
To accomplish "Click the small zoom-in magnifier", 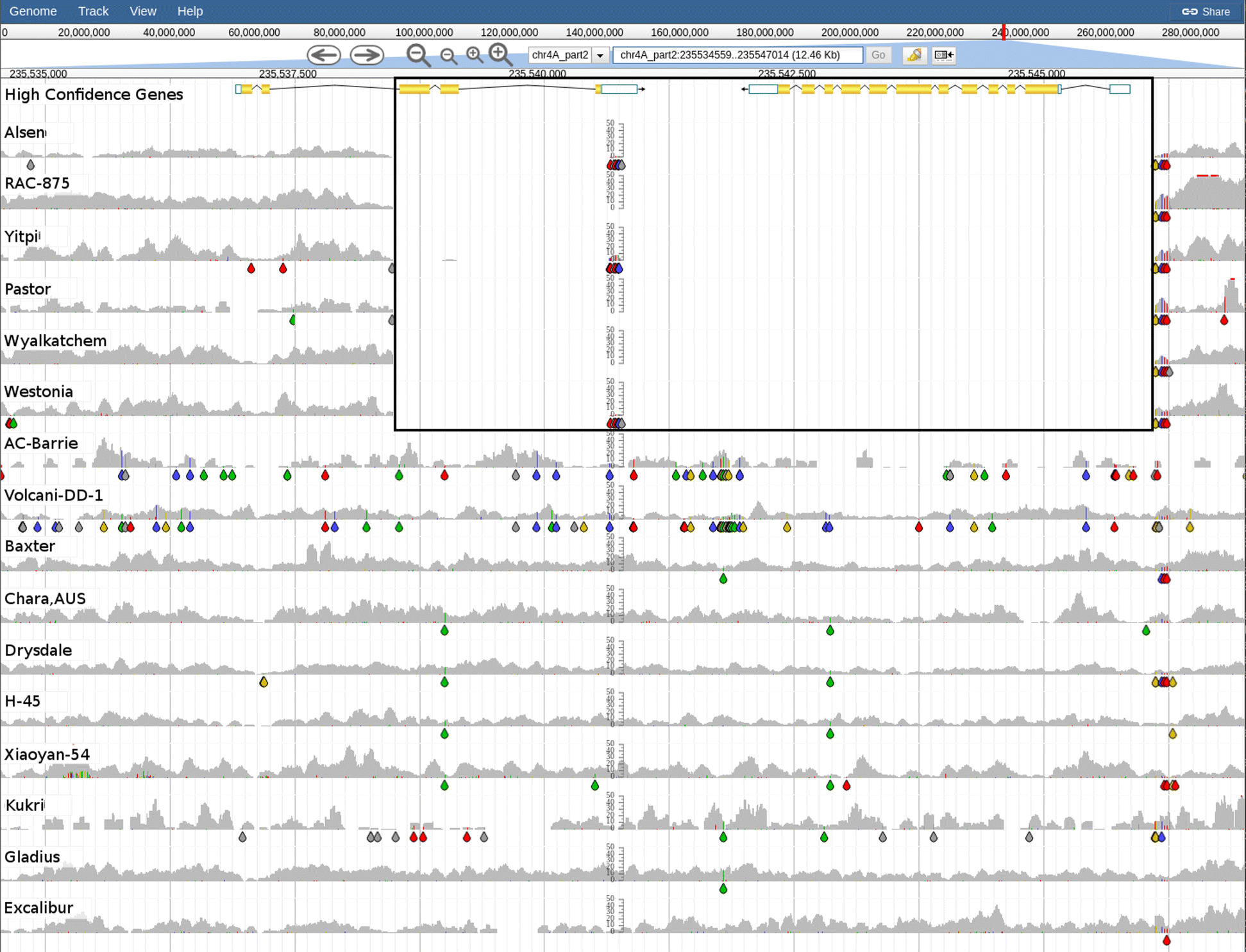I will 475,55.
